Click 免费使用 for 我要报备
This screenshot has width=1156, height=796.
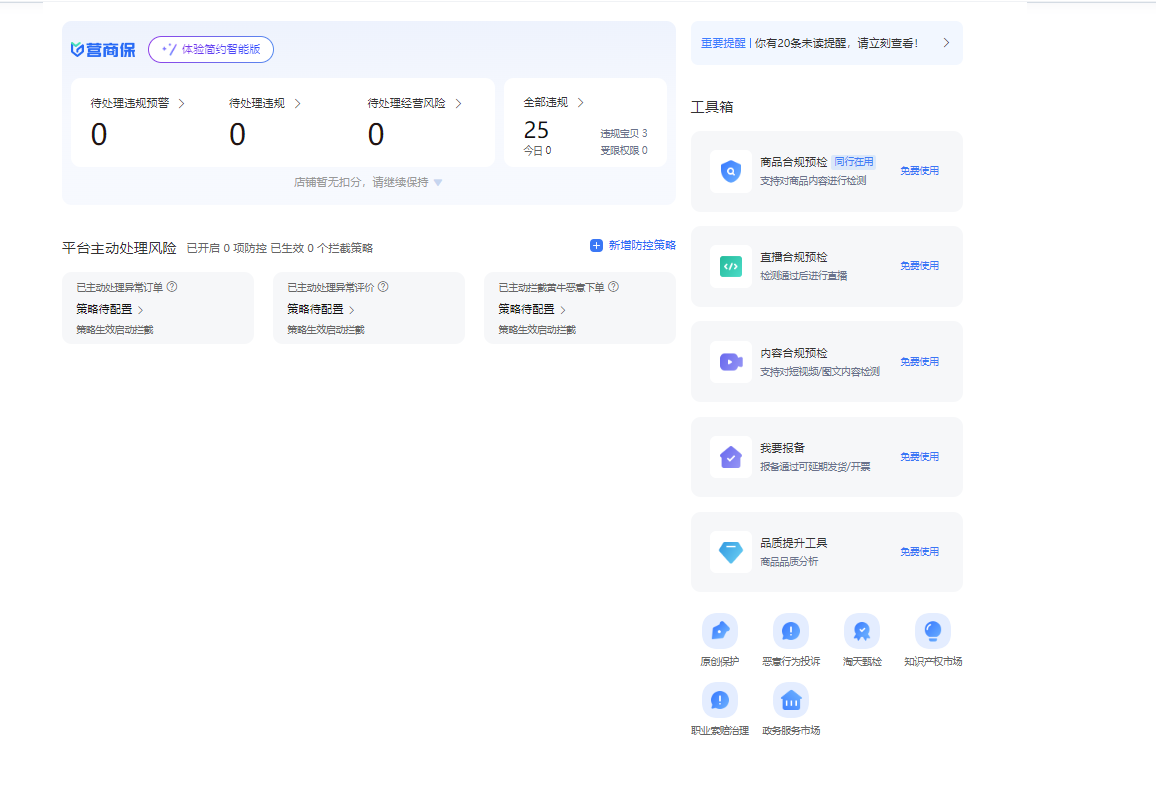click(919, 457)
